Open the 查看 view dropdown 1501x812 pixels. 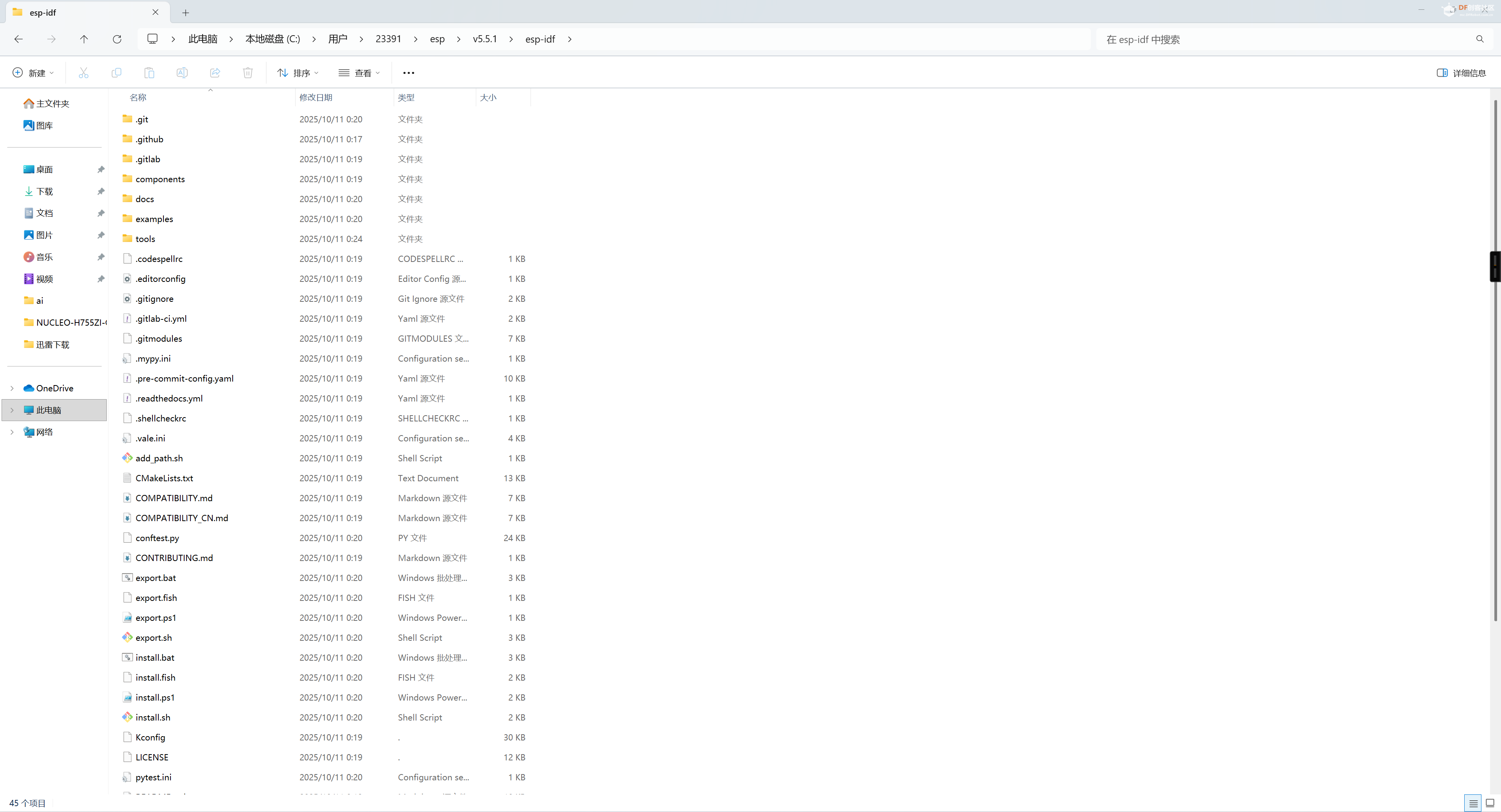360,73
